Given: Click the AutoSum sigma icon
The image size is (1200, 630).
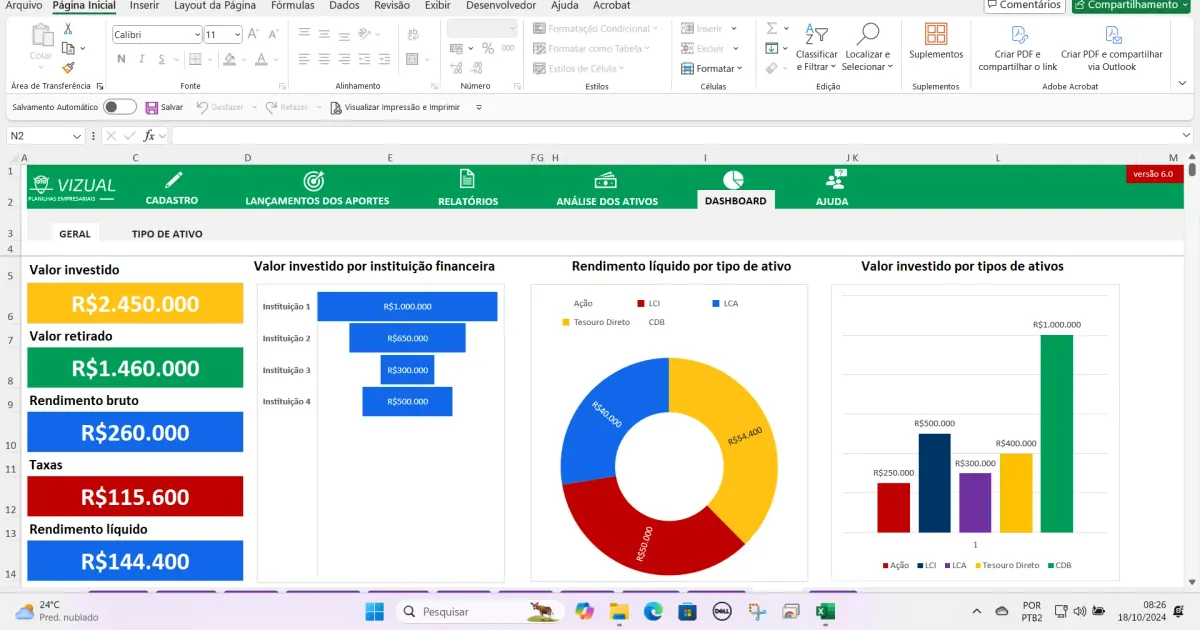Looking at the screenshot, I should (x=772, y=29).
